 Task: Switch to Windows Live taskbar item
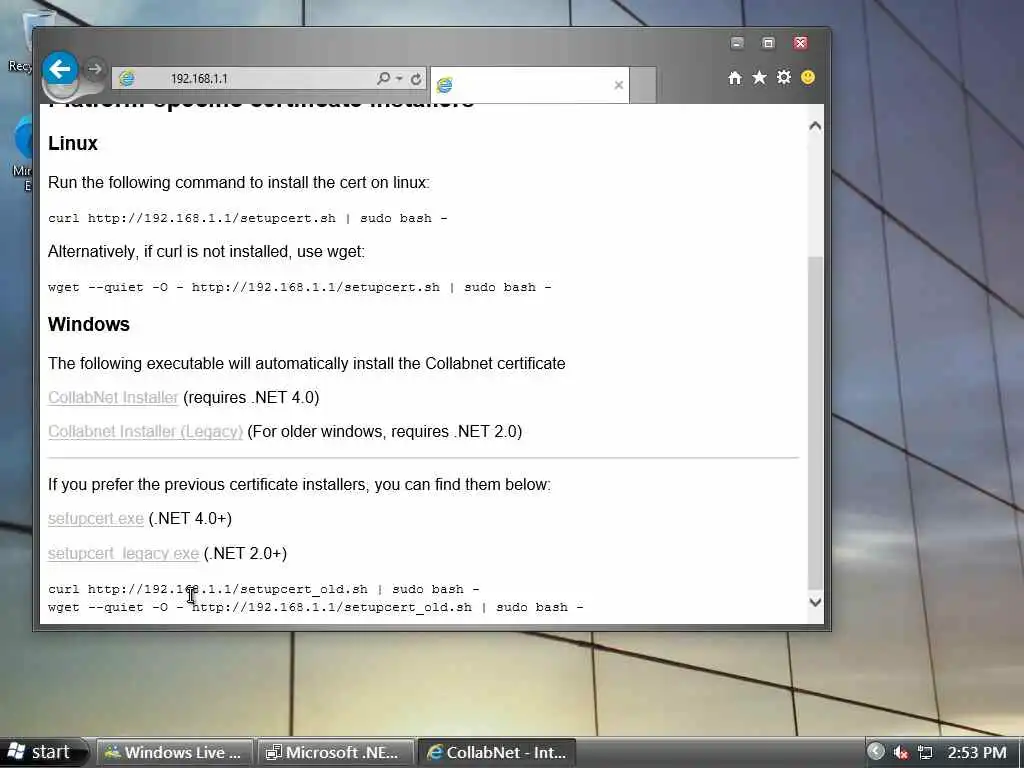pyautogui.click(x=174, y=752)
